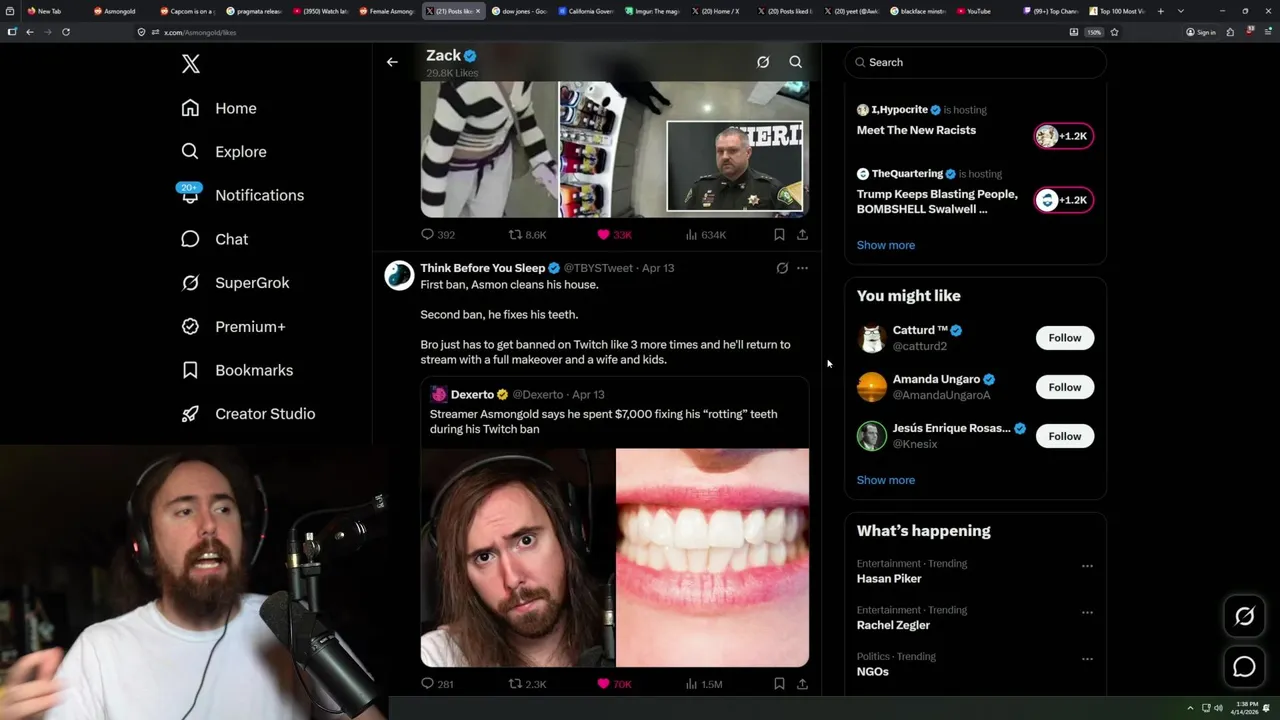Open the quoted Dexerto post text
This screenshot has width=1280, height=720.
604,421
